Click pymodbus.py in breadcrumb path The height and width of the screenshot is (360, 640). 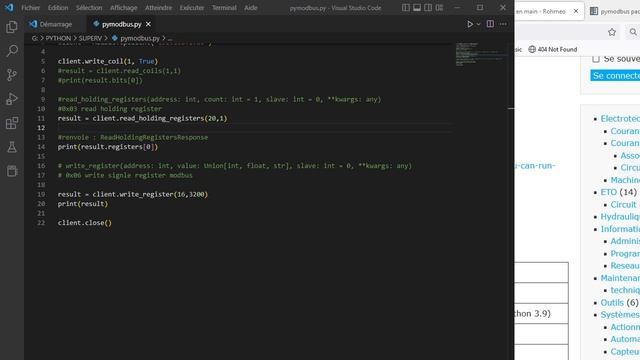click(x=140, y=38)
